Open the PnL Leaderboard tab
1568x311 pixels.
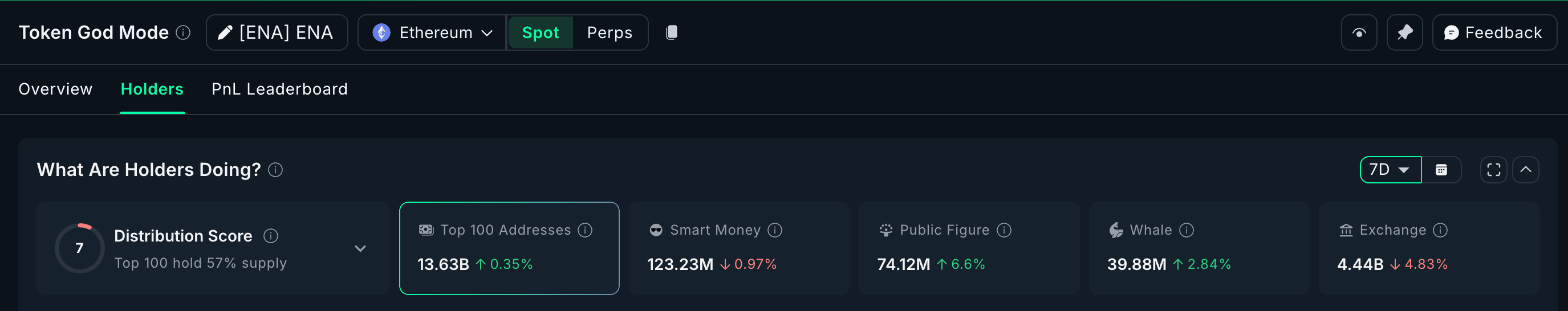coord(279,89)
